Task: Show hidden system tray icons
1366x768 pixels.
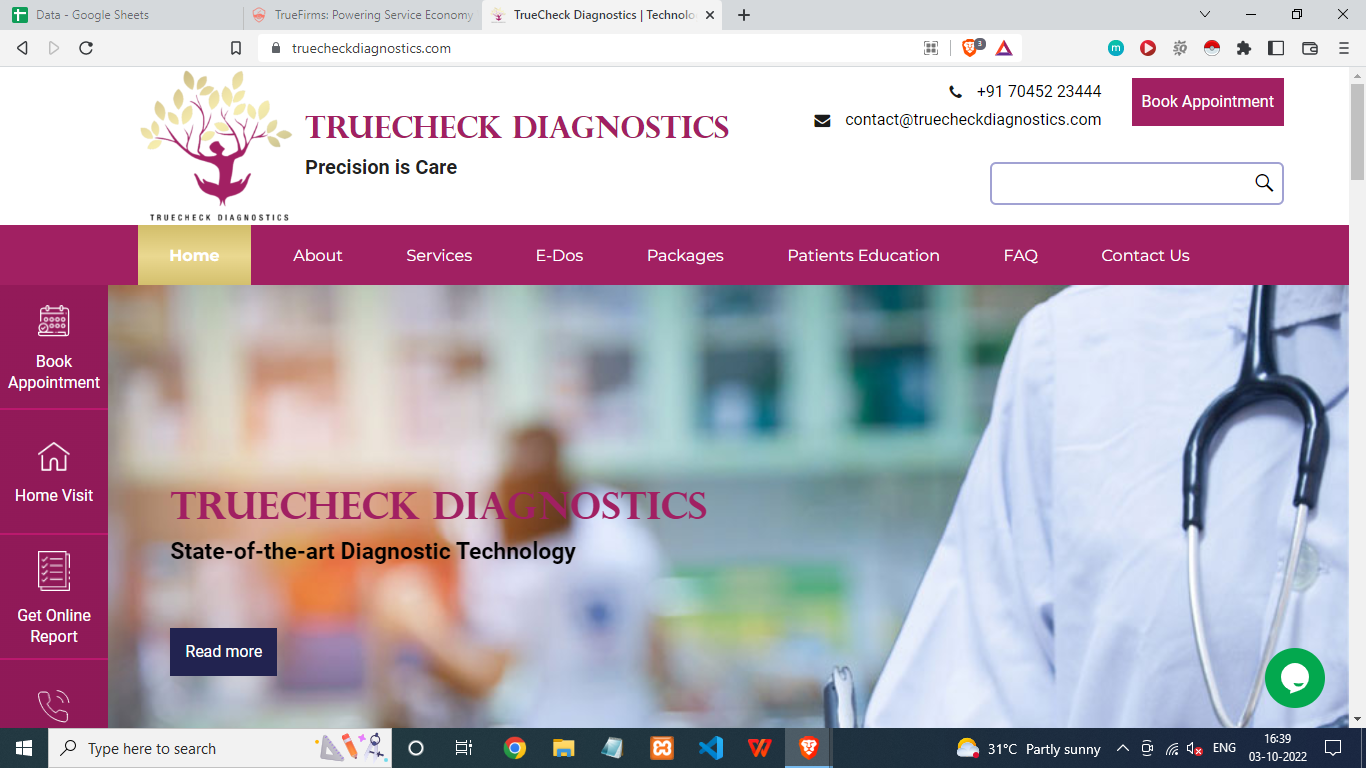Action: [x=1122, y=748]
